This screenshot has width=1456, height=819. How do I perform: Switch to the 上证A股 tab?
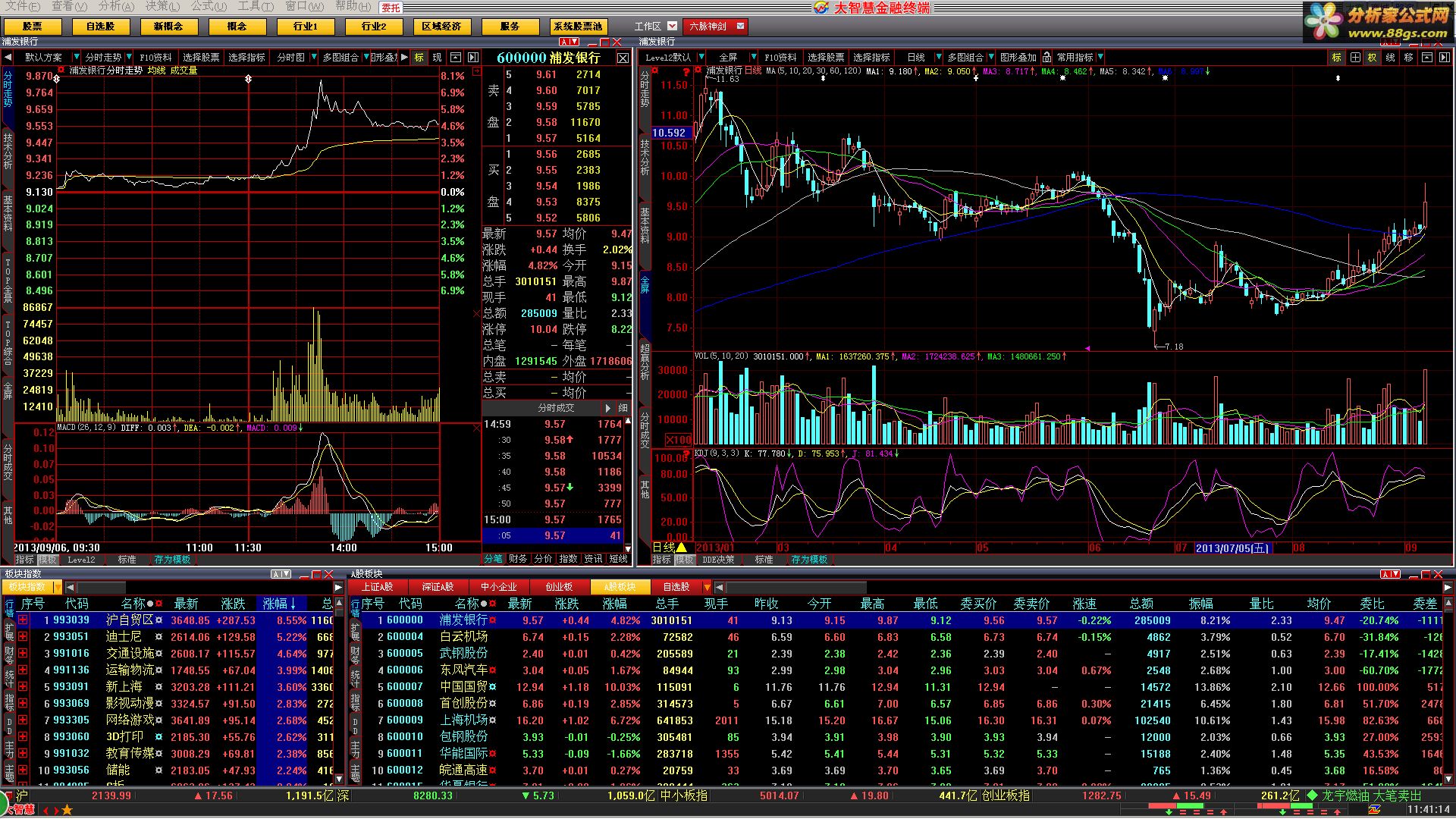(x=377, y=587)
